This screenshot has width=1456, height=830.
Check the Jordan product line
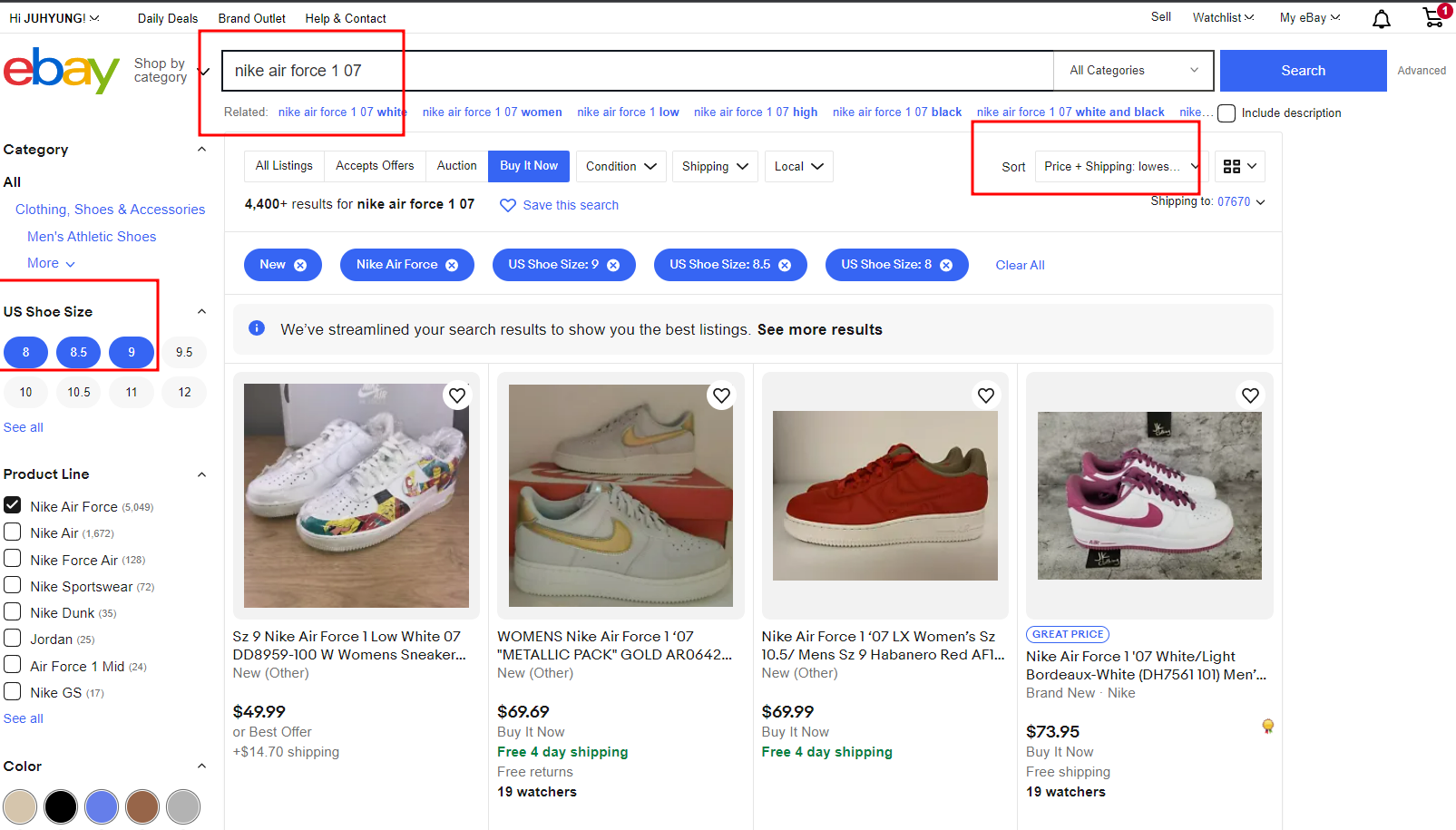[13, 638]
